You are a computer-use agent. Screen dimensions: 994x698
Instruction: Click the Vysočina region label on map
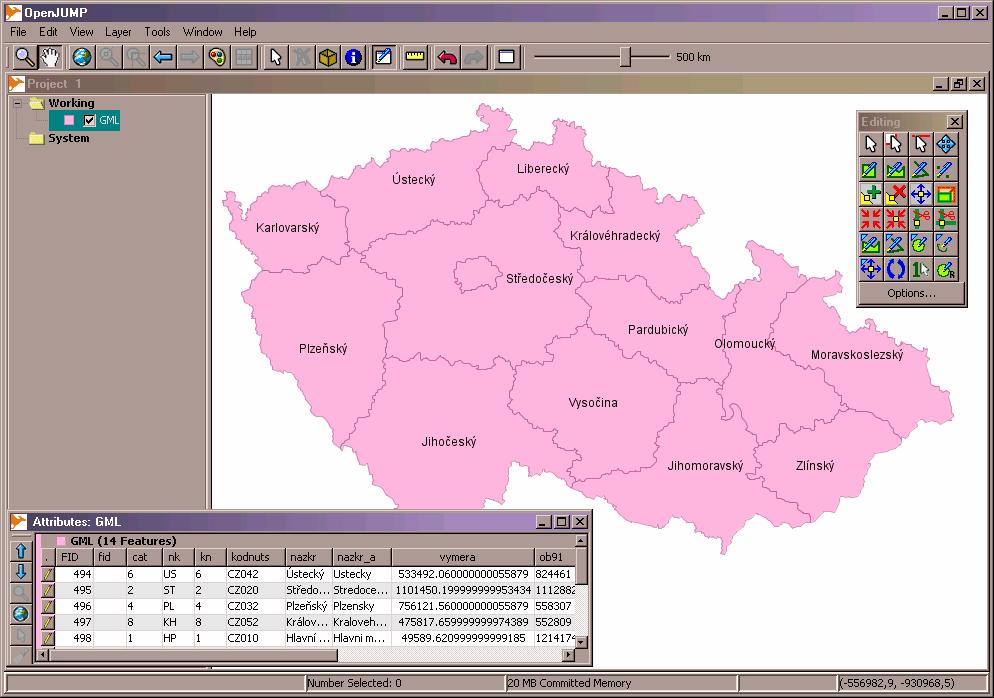tap(593, 403)
